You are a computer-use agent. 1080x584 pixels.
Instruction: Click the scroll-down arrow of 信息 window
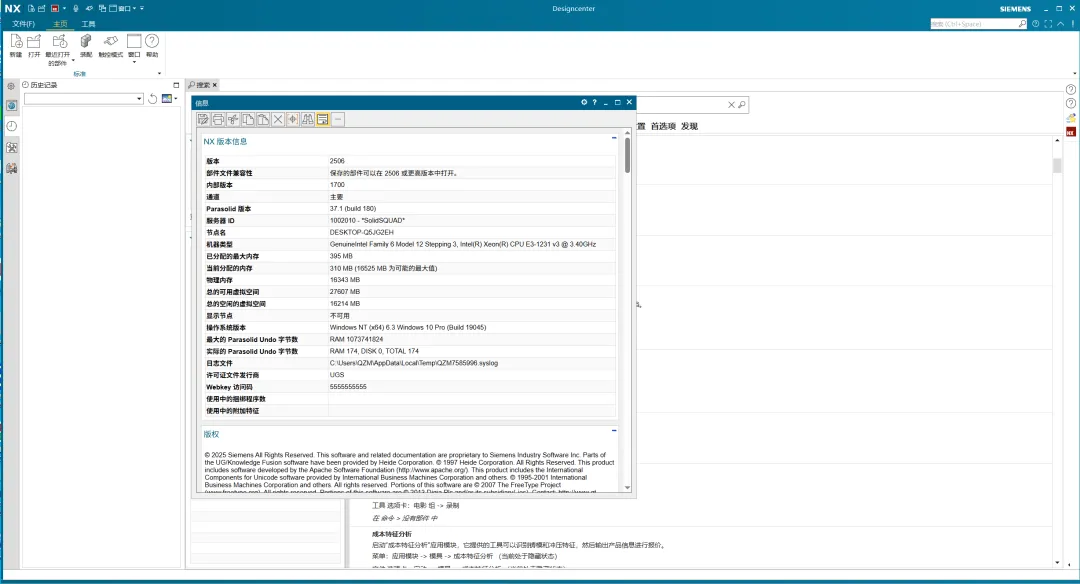[627, 488]
